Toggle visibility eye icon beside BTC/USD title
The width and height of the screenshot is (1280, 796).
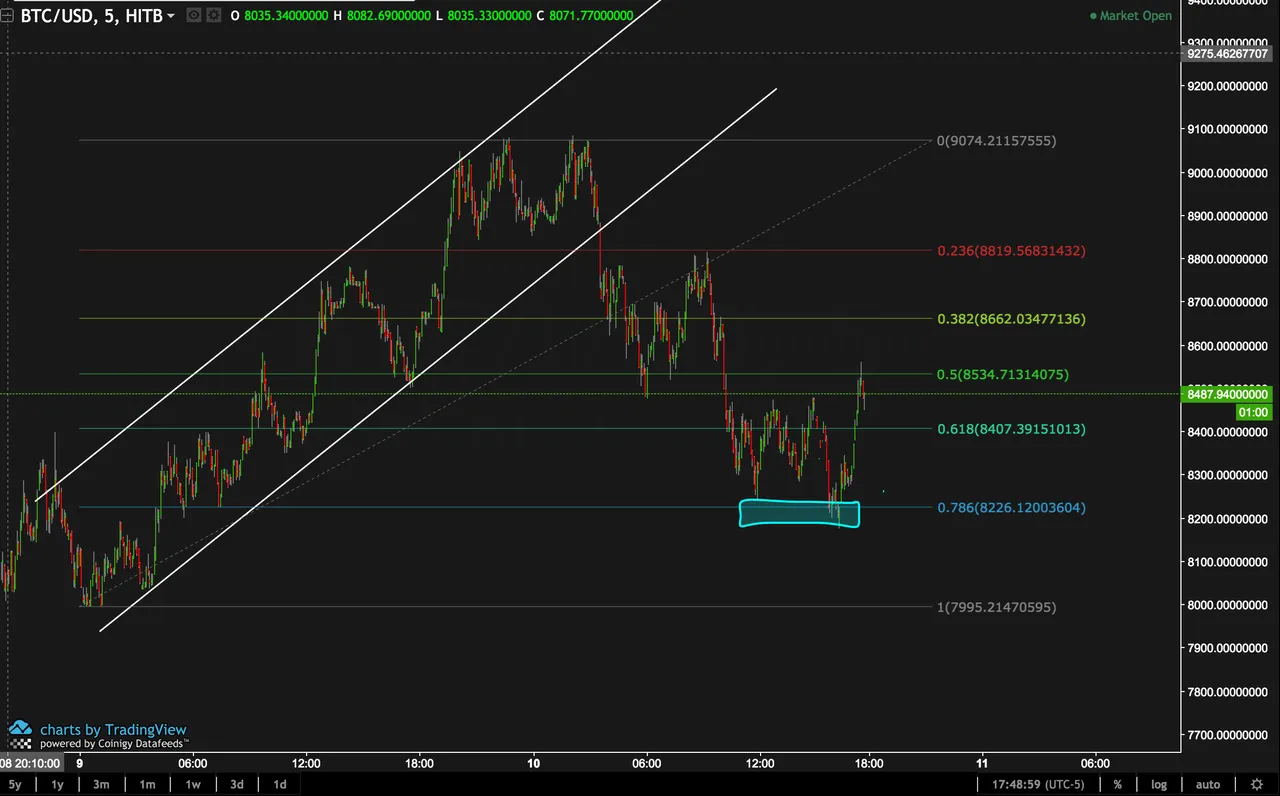(193, 16)
